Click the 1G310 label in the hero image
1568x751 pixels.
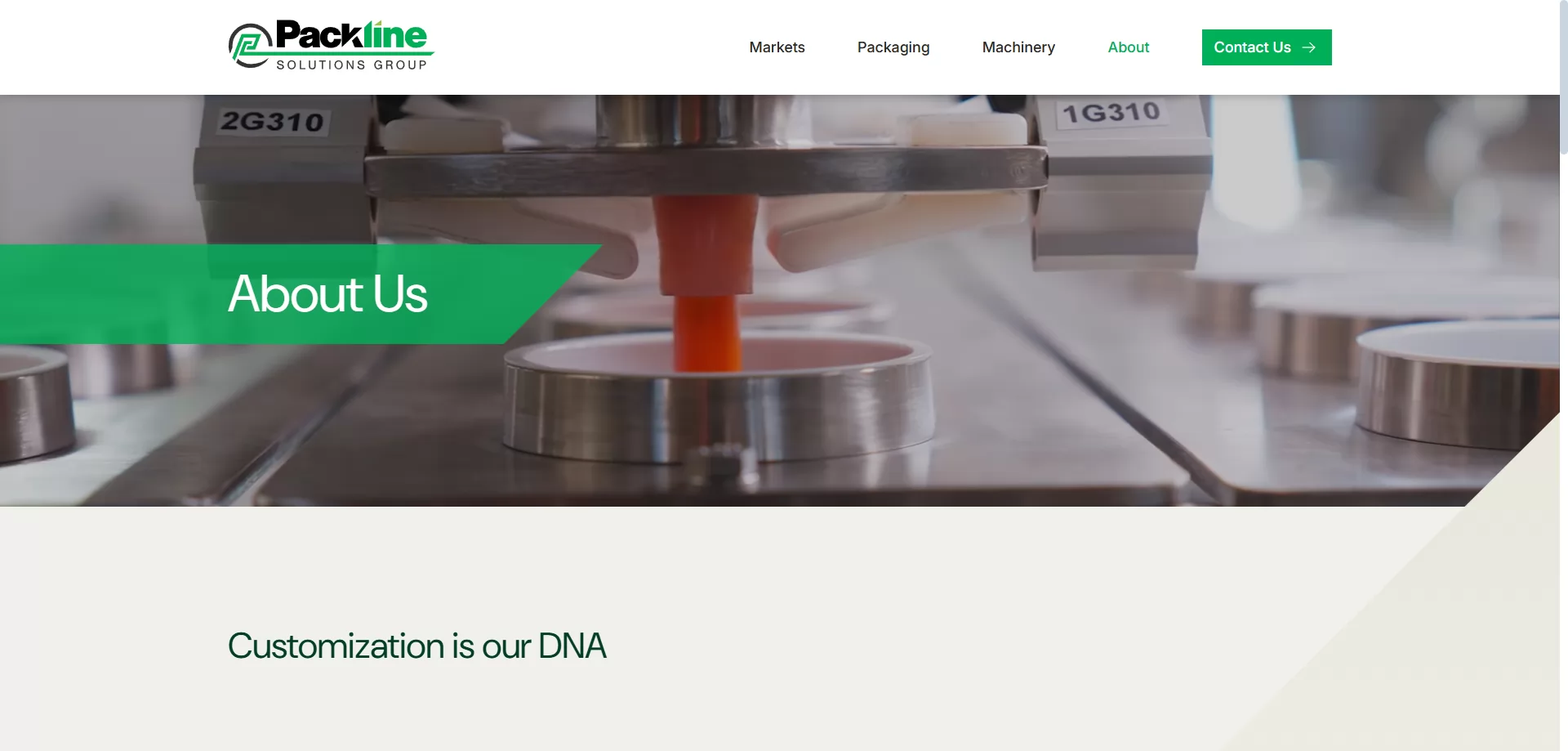(x=1111, y=112)
